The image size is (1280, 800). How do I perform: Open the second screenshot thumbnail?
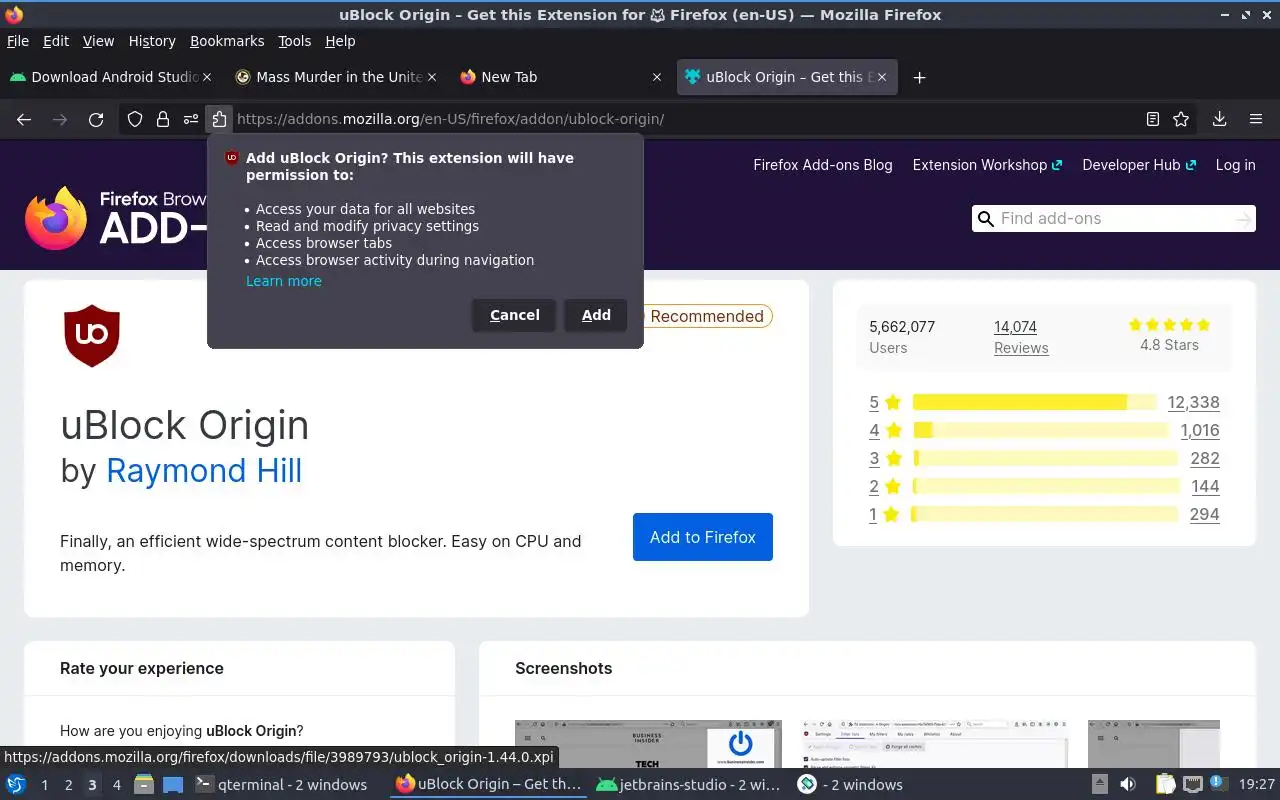pos(935,744)
